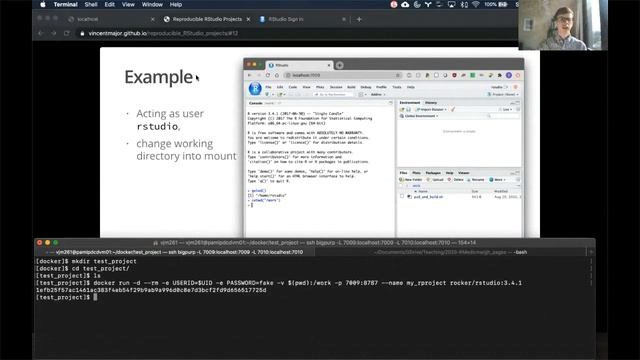This screenshot has width=640, height=360.
Task: Check the box beside pull_and_build.sh
Action: tap(402, 196)
